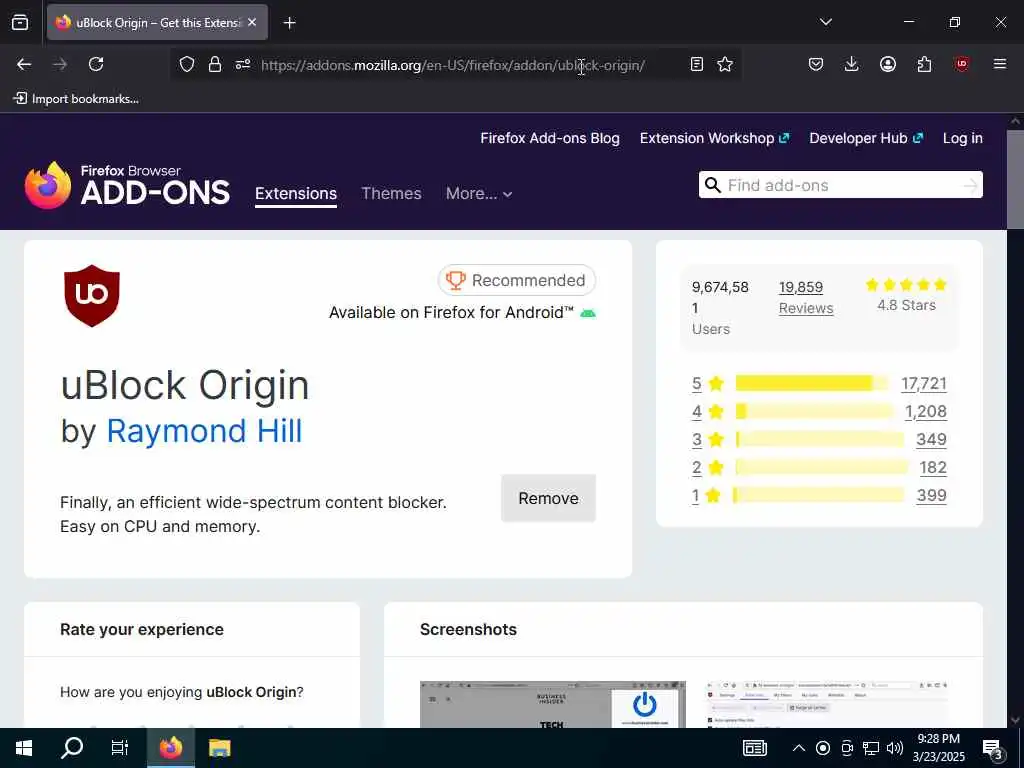The height and width of the screenshot is (768, 1024).
Task: Open News and interests taskbar icon
Action: [x=755, y=748]
